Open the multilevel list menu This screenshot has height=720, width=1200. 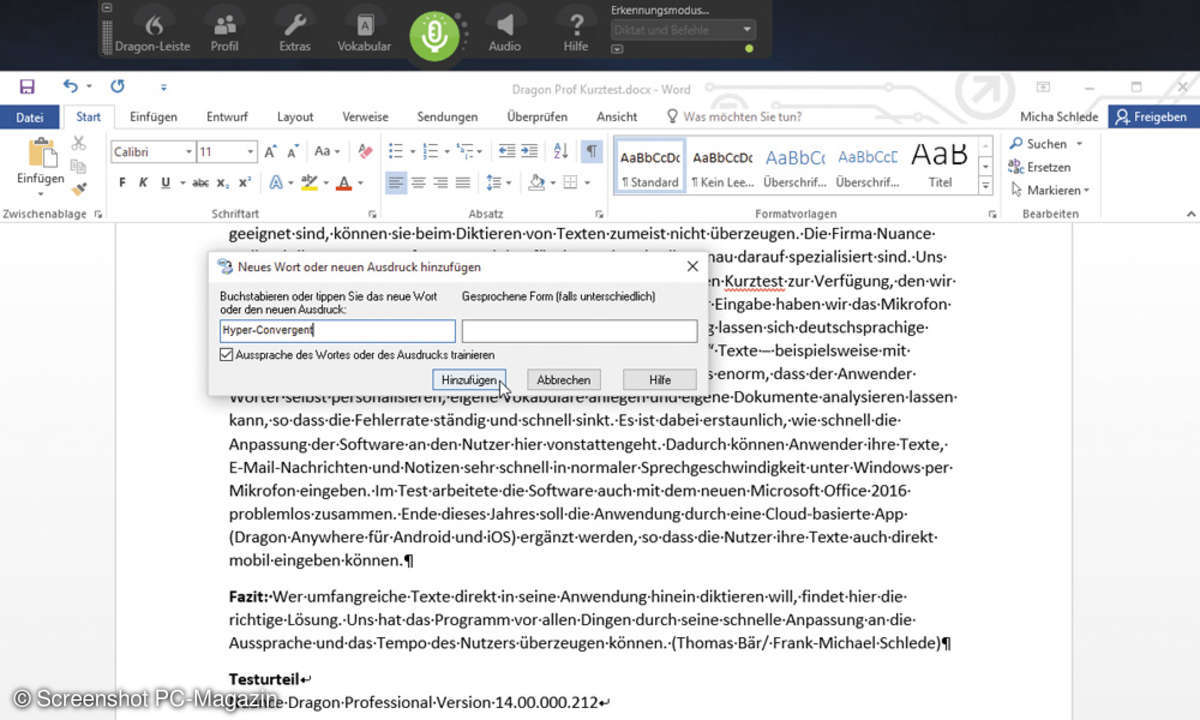(467, 152)
